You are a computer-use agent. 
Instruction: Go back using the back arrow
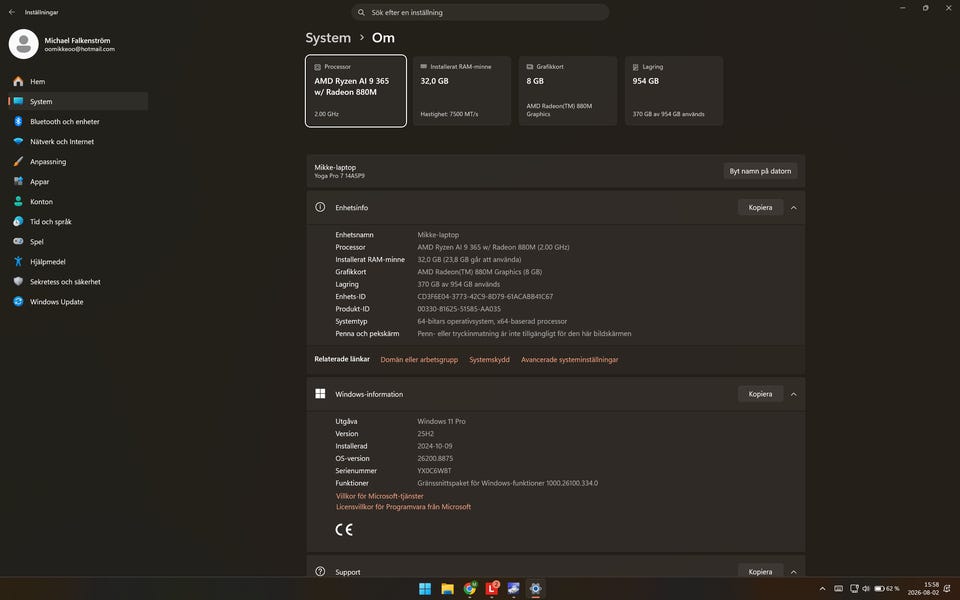click(12, 12)
